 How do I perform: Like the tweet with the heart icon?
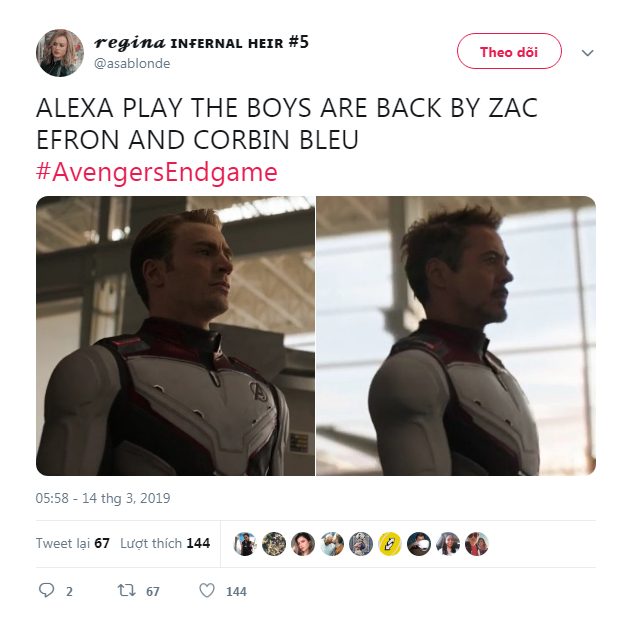[x=207, y=591]
